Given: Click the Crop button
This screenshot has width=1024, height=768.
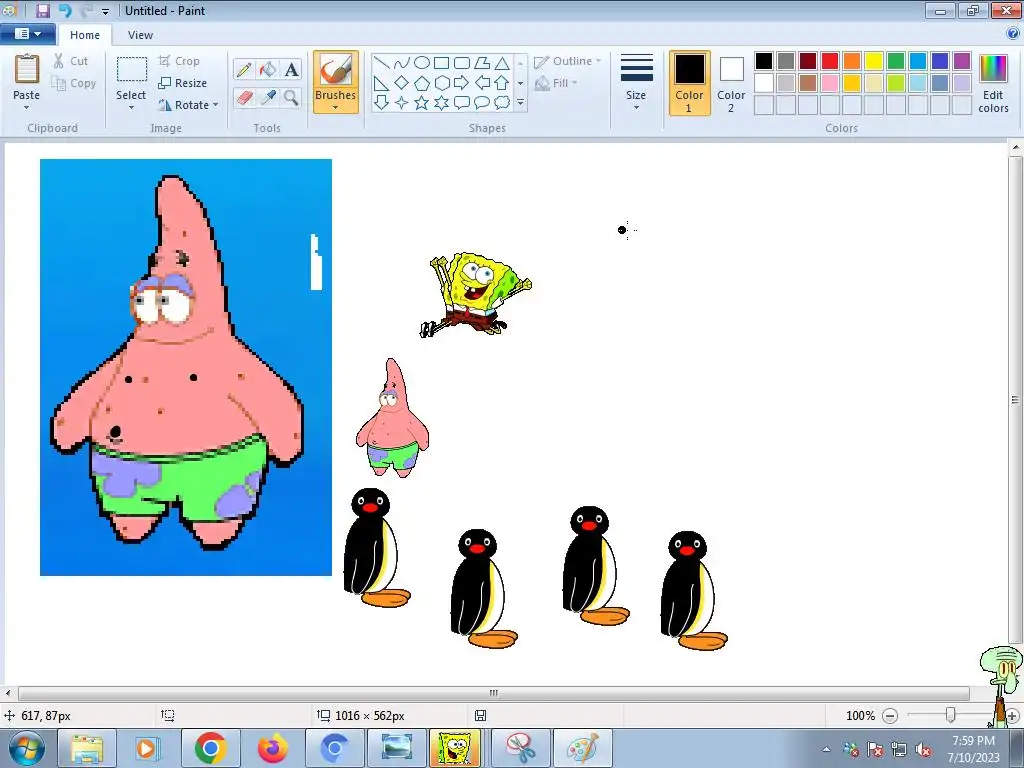Looking at the screenshot, I should coord(179,61).
